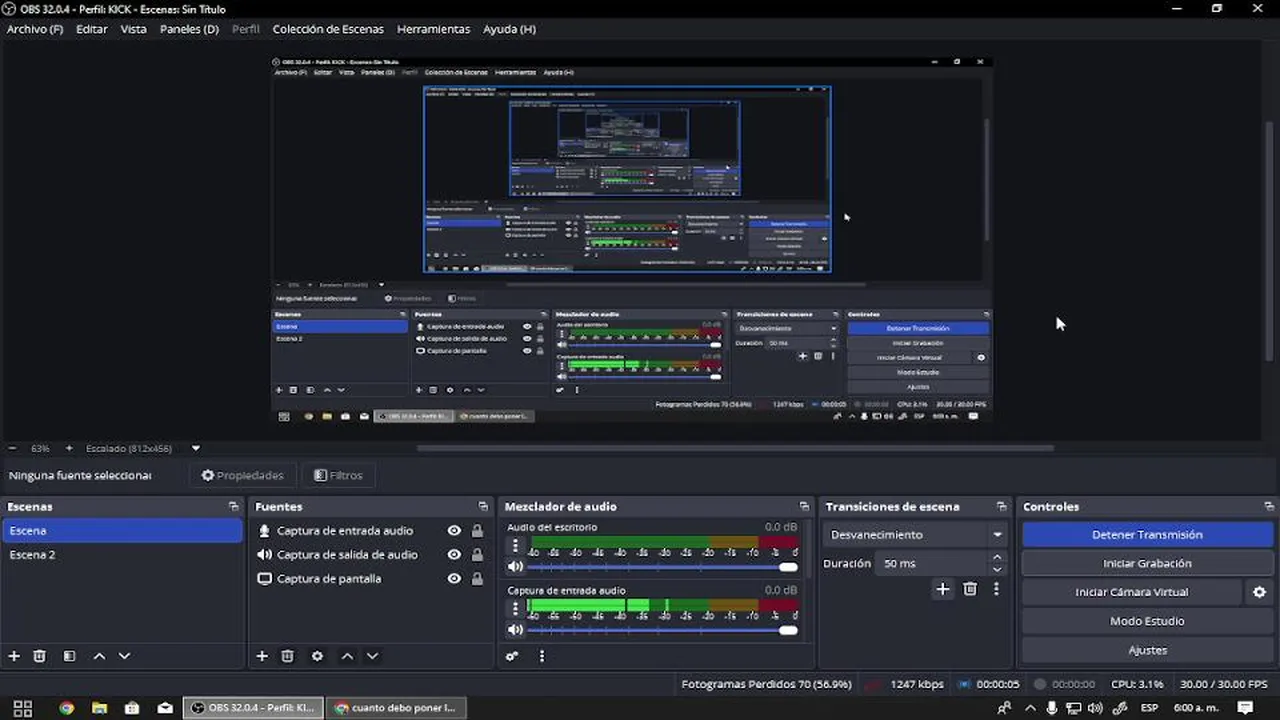Undock the Escenas panel

coord(233,507)
